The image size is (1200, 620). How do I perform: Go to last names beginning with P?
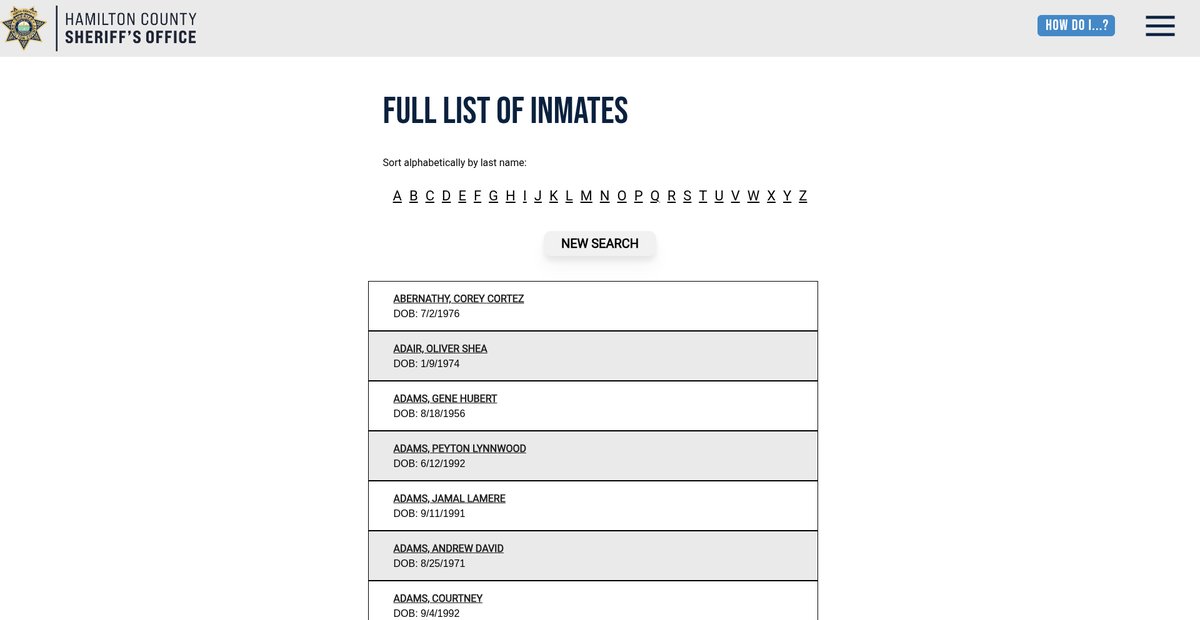click(638, 196)
